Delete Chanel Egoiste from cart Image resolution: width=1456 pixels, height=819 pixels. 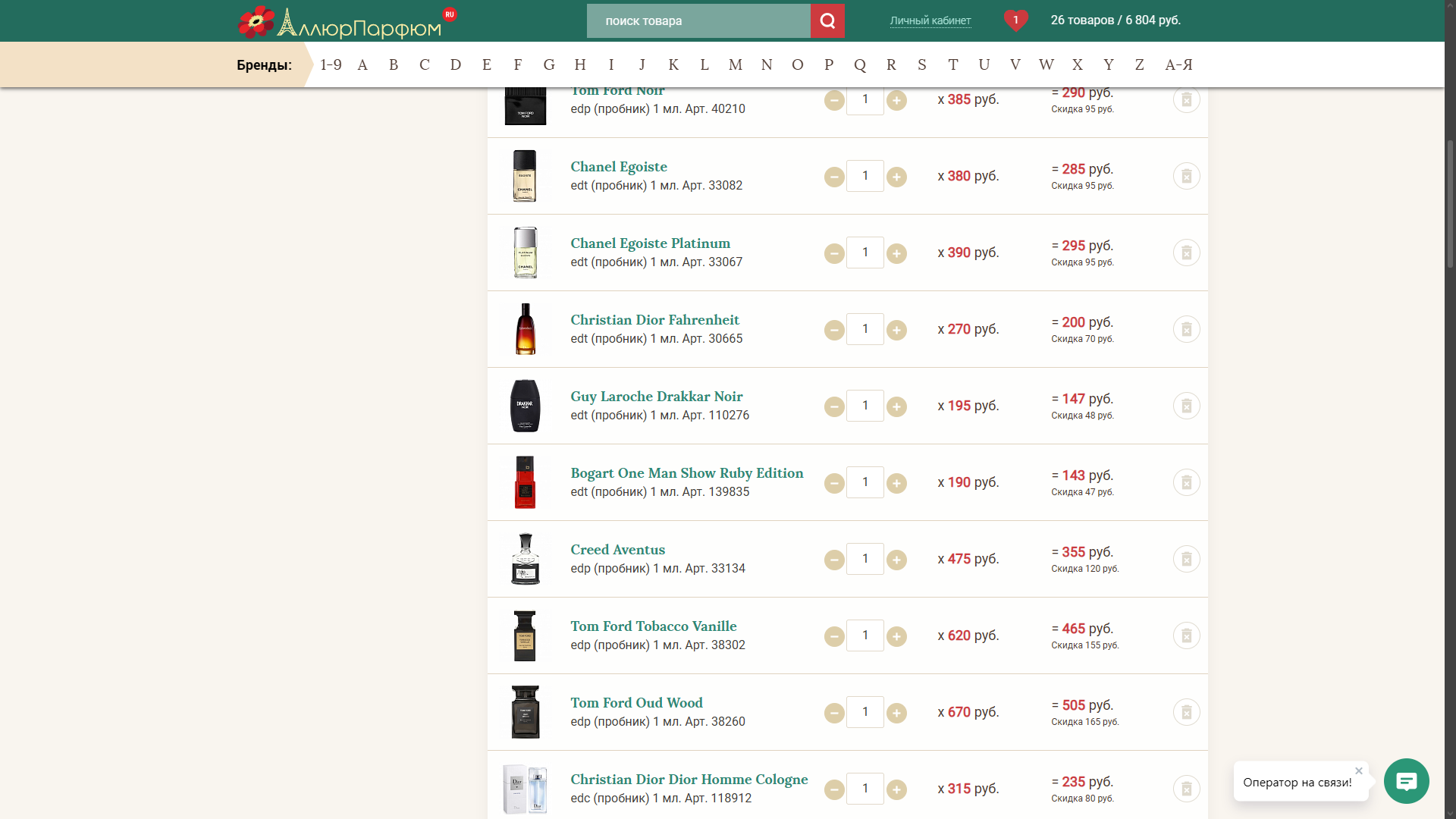pos(1186,176)
